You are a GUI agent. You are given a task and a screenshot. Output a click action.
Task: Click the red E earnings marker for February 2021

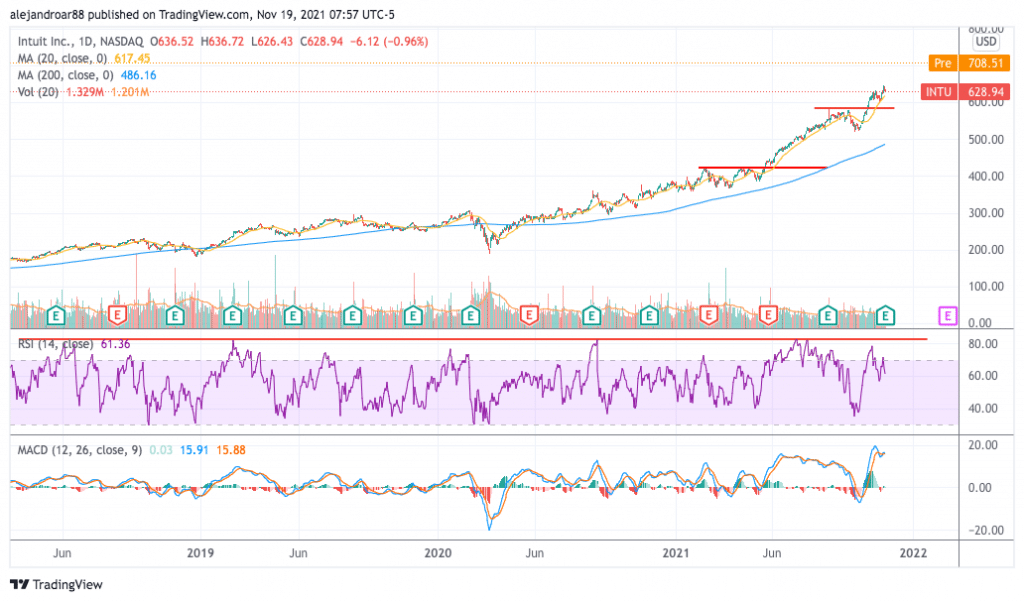pyautogui.click(x=709, y=316)
